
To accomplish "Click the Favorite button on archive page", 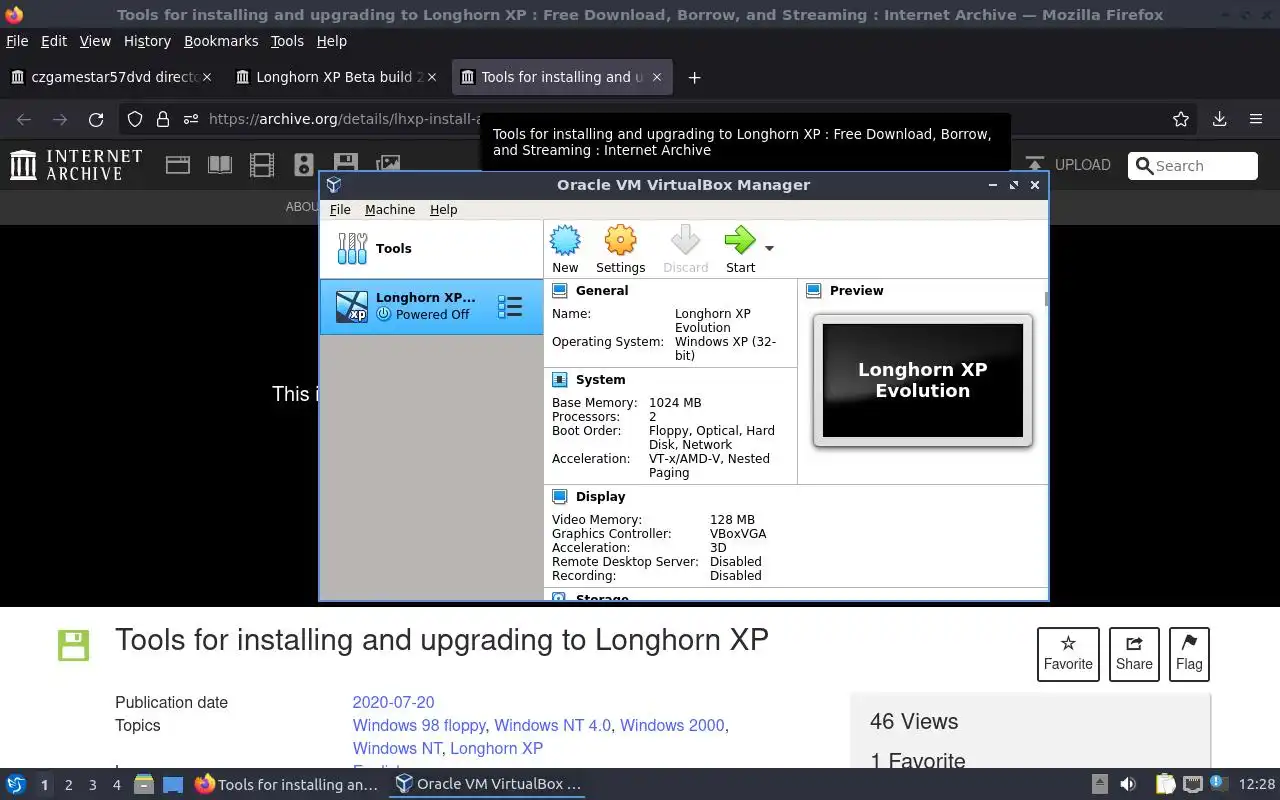I will [x=1068, y=654].
